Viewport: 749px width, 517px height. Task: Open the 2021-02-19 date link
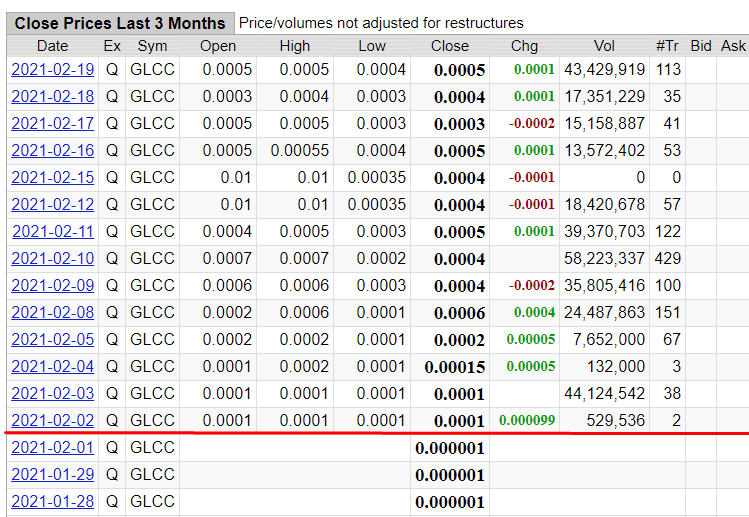[x=52, y=70]
